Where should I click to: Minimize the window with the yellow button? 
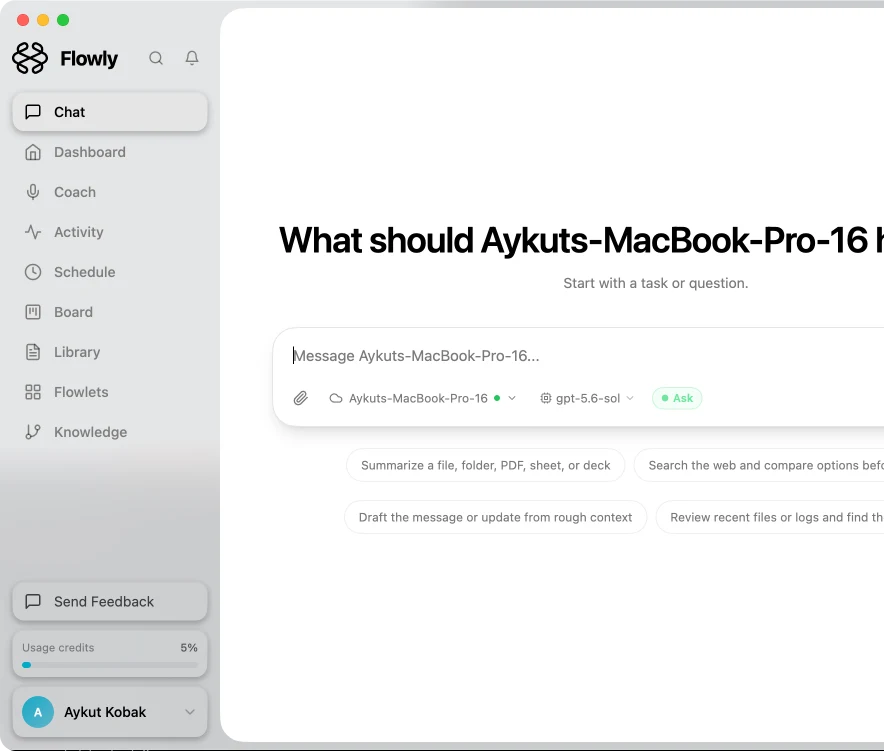[x=43, y=20]
